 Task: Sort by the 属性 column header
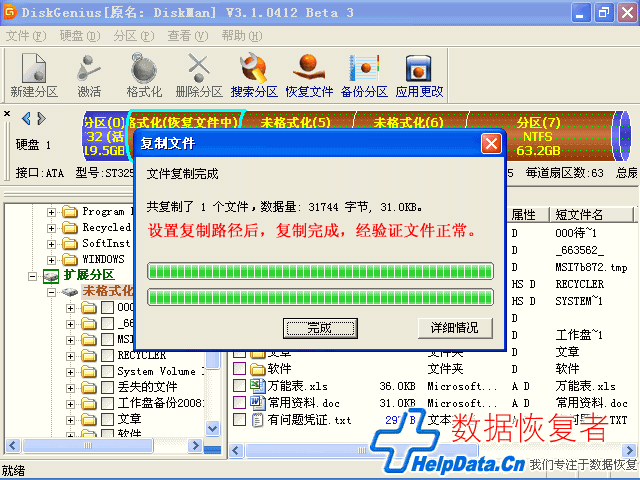click(528, 214)
